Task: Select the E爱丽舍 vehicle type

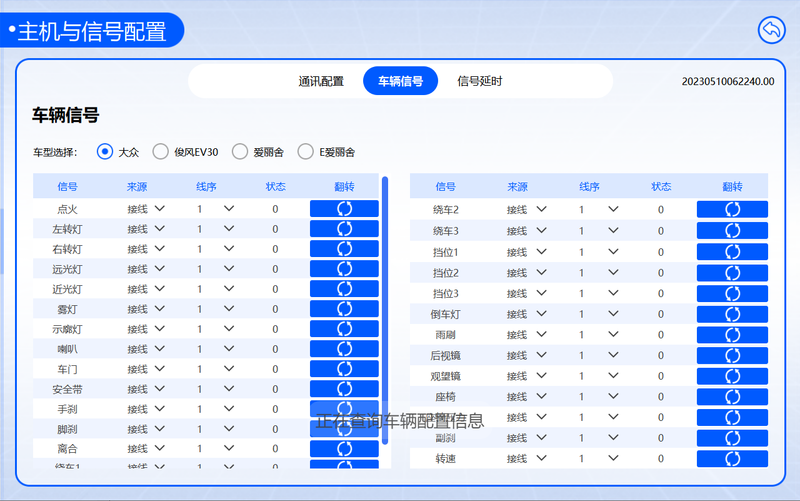Action: [306, 152]
